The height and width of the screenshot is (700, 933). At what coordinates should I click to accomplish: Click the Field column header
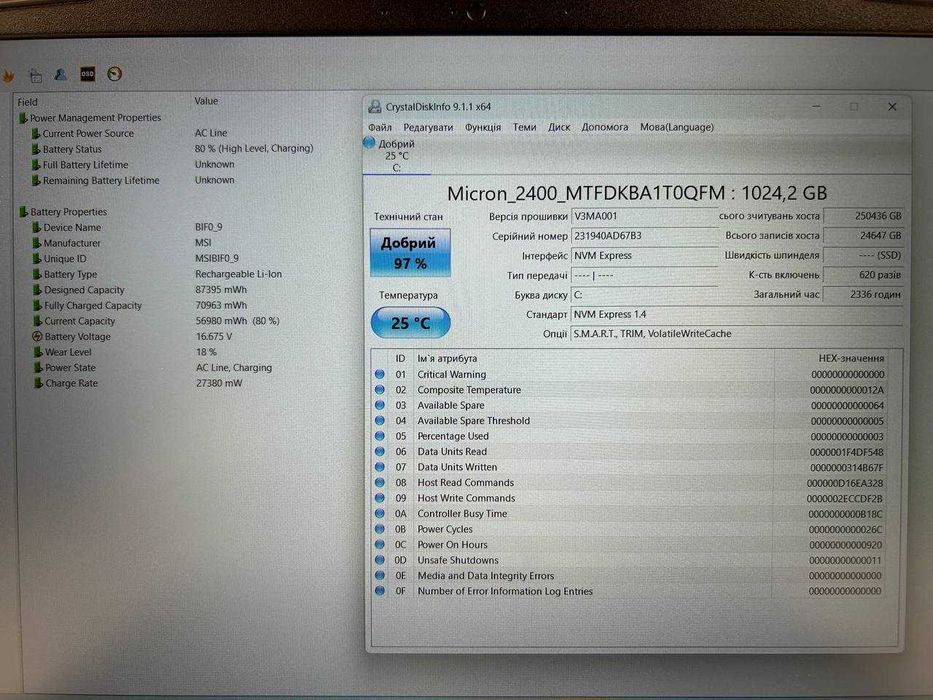(x=27, y=102)
